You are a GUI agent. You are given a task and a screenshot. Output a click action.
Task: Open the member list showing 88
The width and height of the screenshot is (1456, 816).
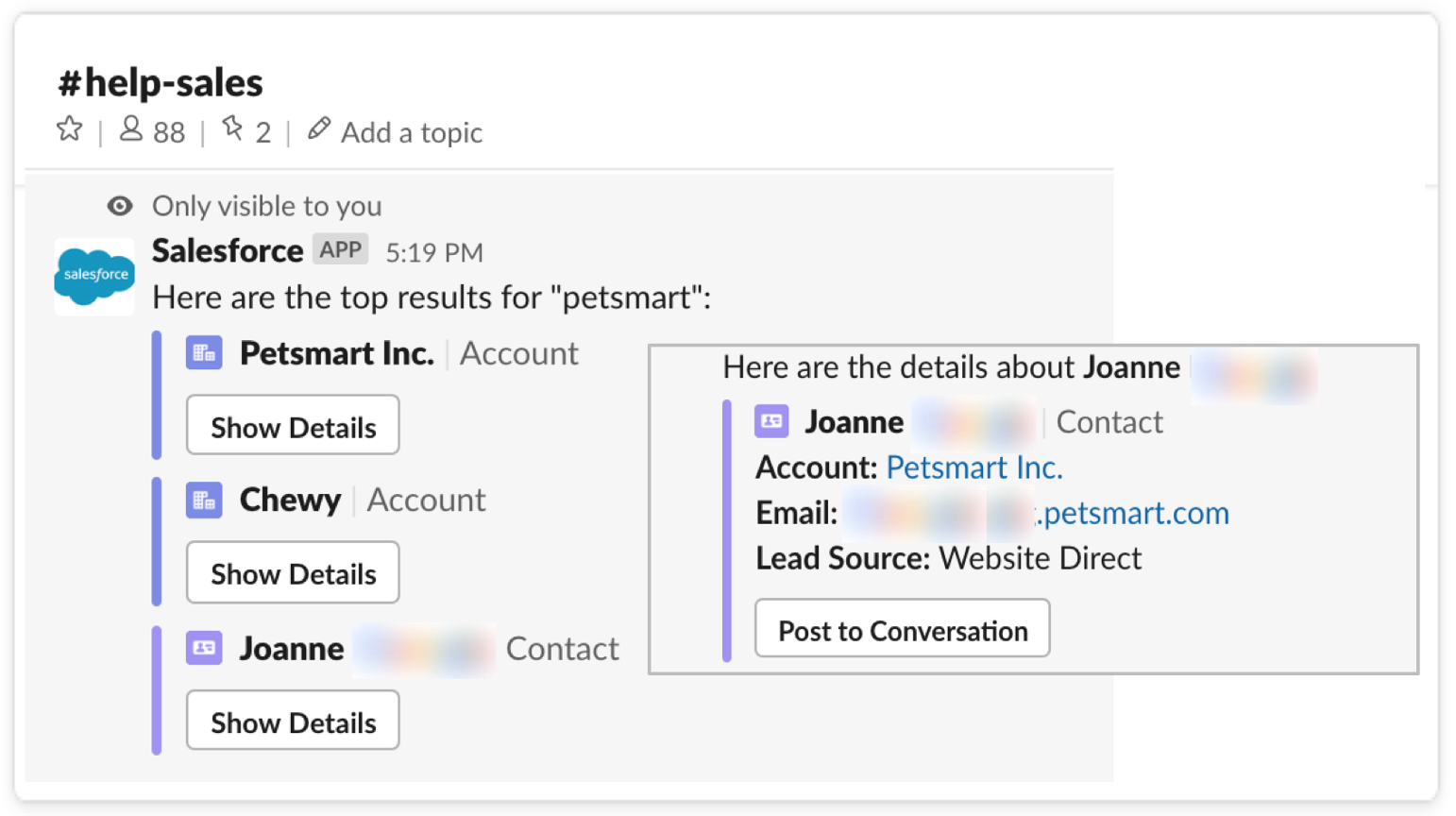[x=152, y=131]
